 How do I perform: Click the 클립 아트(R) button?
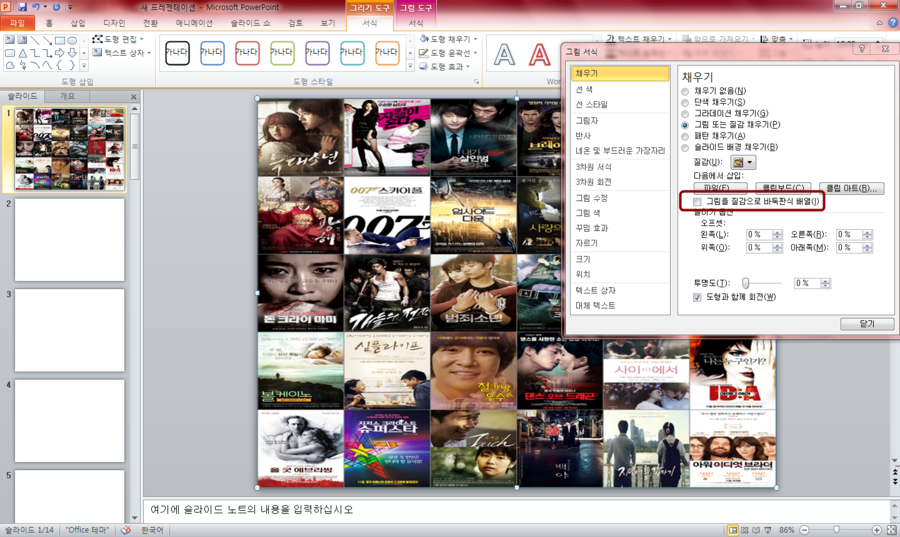[852, 188]
